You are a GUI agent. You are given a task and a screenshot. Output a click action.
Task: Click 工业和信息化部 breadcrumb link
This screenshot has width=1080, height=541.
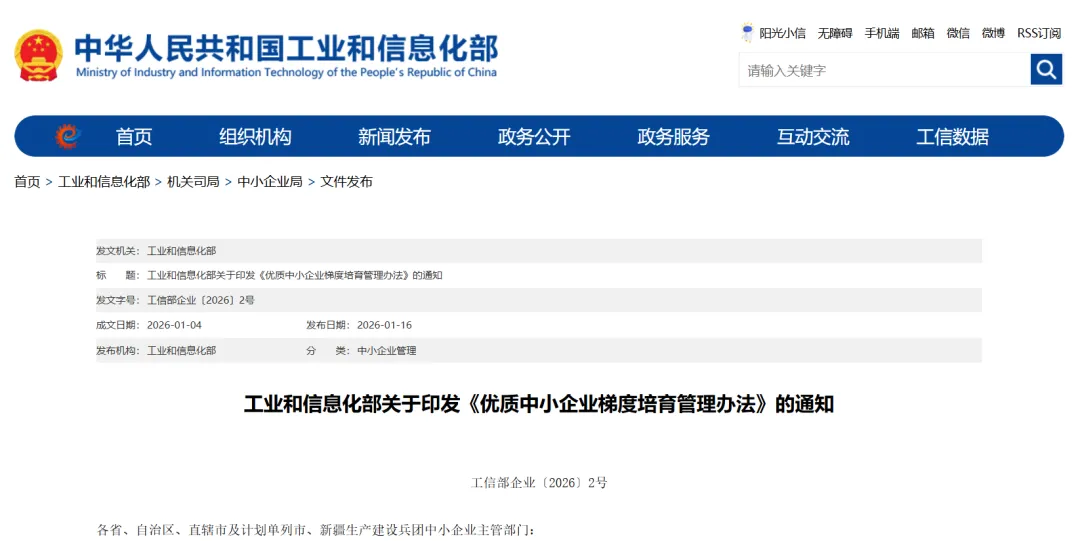[104, 182]
